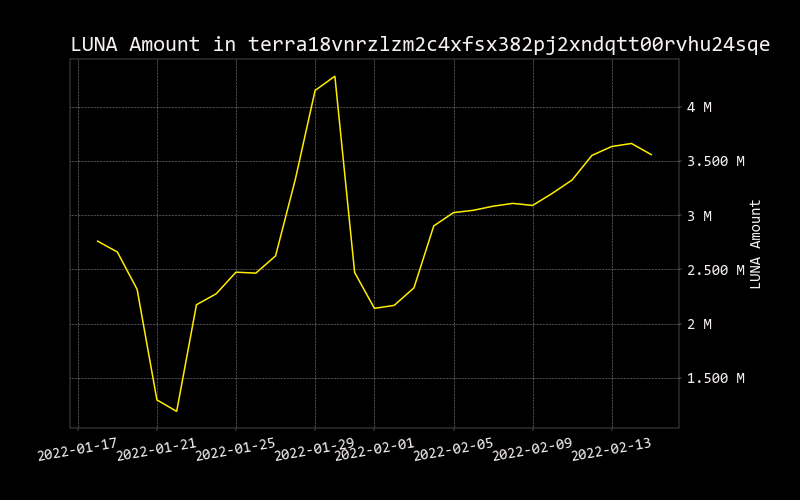The height and width of the screenshot is (500, 800).
Task: Click the '2022-01-17' date label
Action: click(x=78, y=449)
